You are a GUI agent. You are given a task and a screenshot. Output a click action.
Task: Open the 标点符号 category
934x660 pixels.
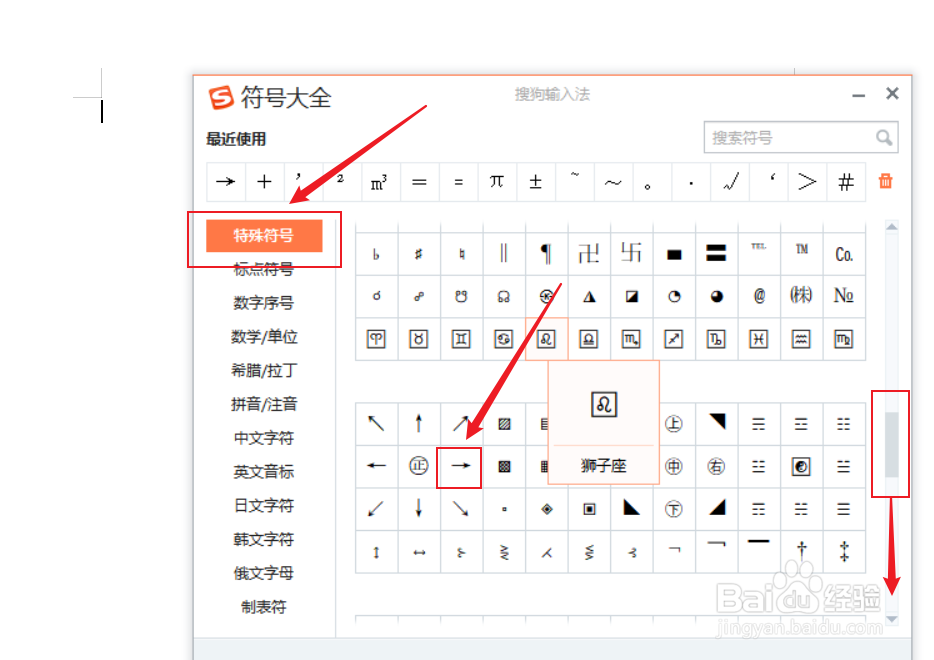pyautogui.click(x=264, y=269)
